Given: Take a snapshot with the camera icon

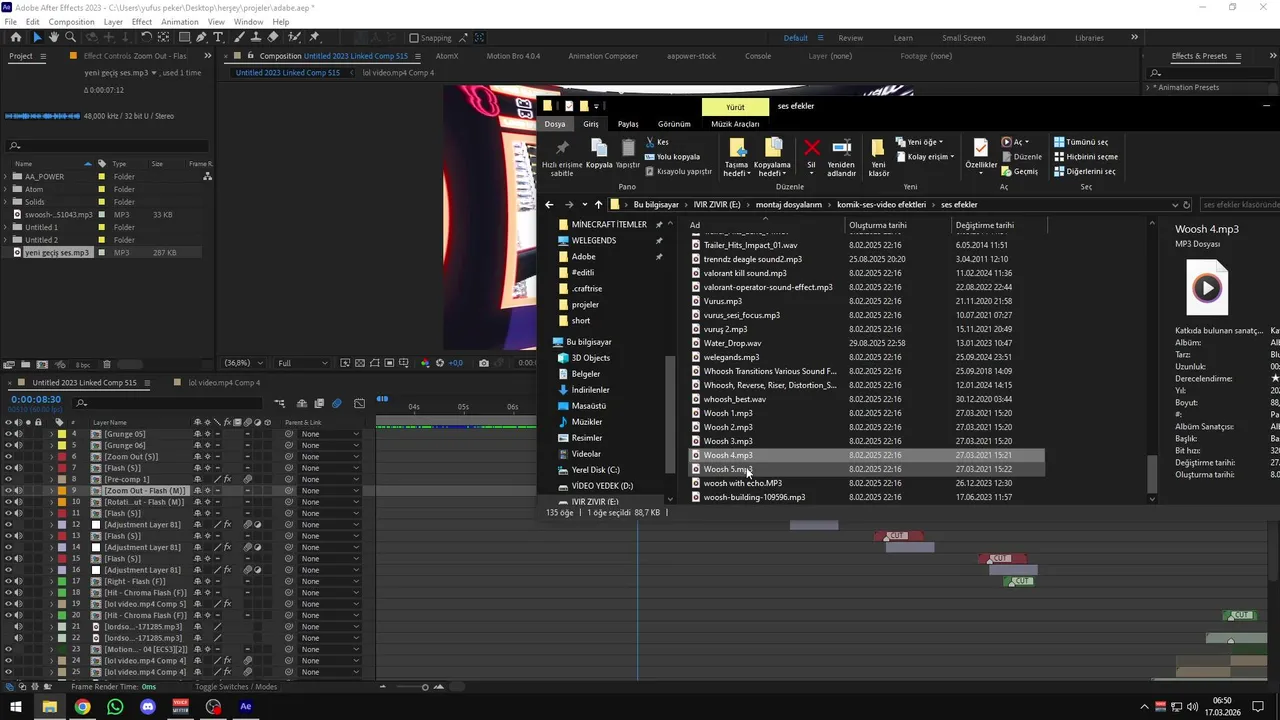Looking at the screenshot, I should pyautogui.click(x=484, y=363).
